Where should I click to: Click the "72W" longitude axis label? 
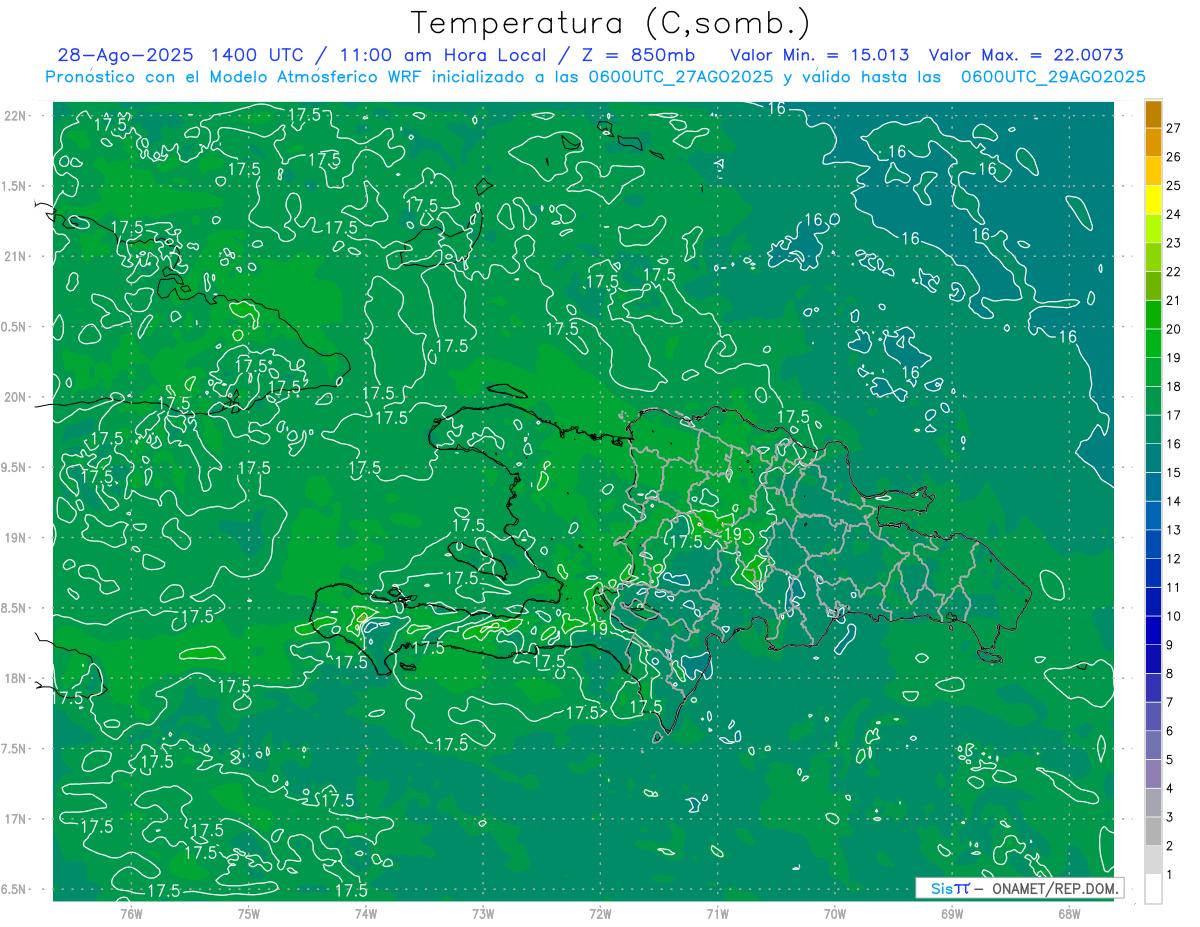tap(601, 913)
